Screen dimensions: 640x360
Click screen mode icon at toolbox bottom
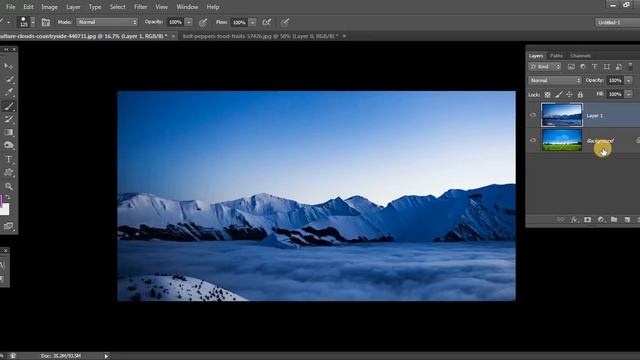point(8,226)
